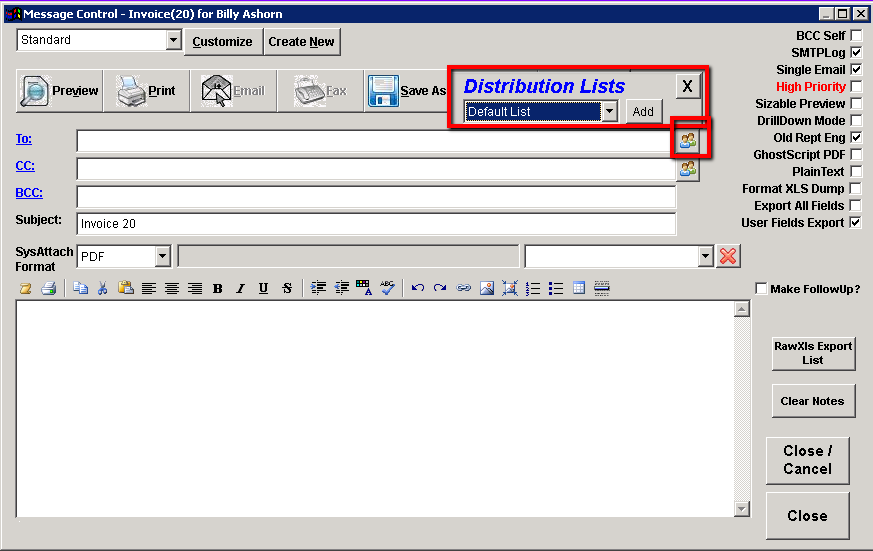Expand the Standard template dropdown

point(174,40)
